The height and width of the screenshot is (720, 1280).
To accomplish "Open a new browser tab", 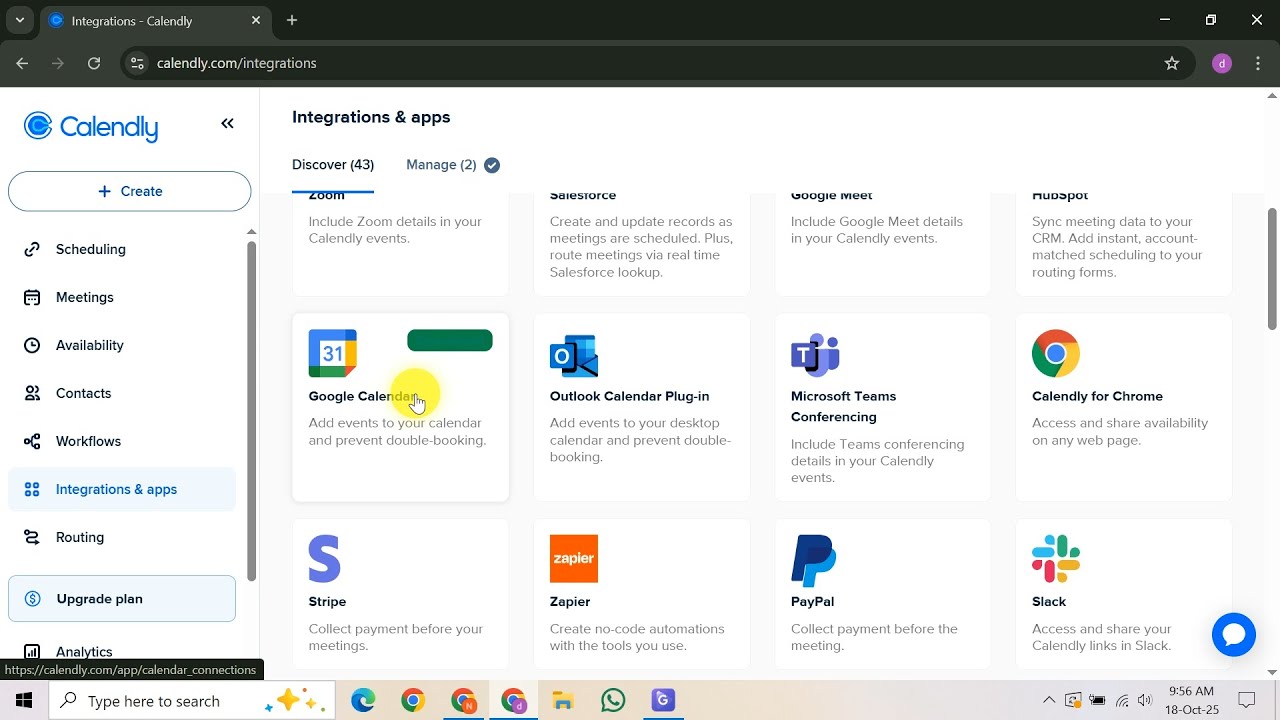I will point(292,20).
